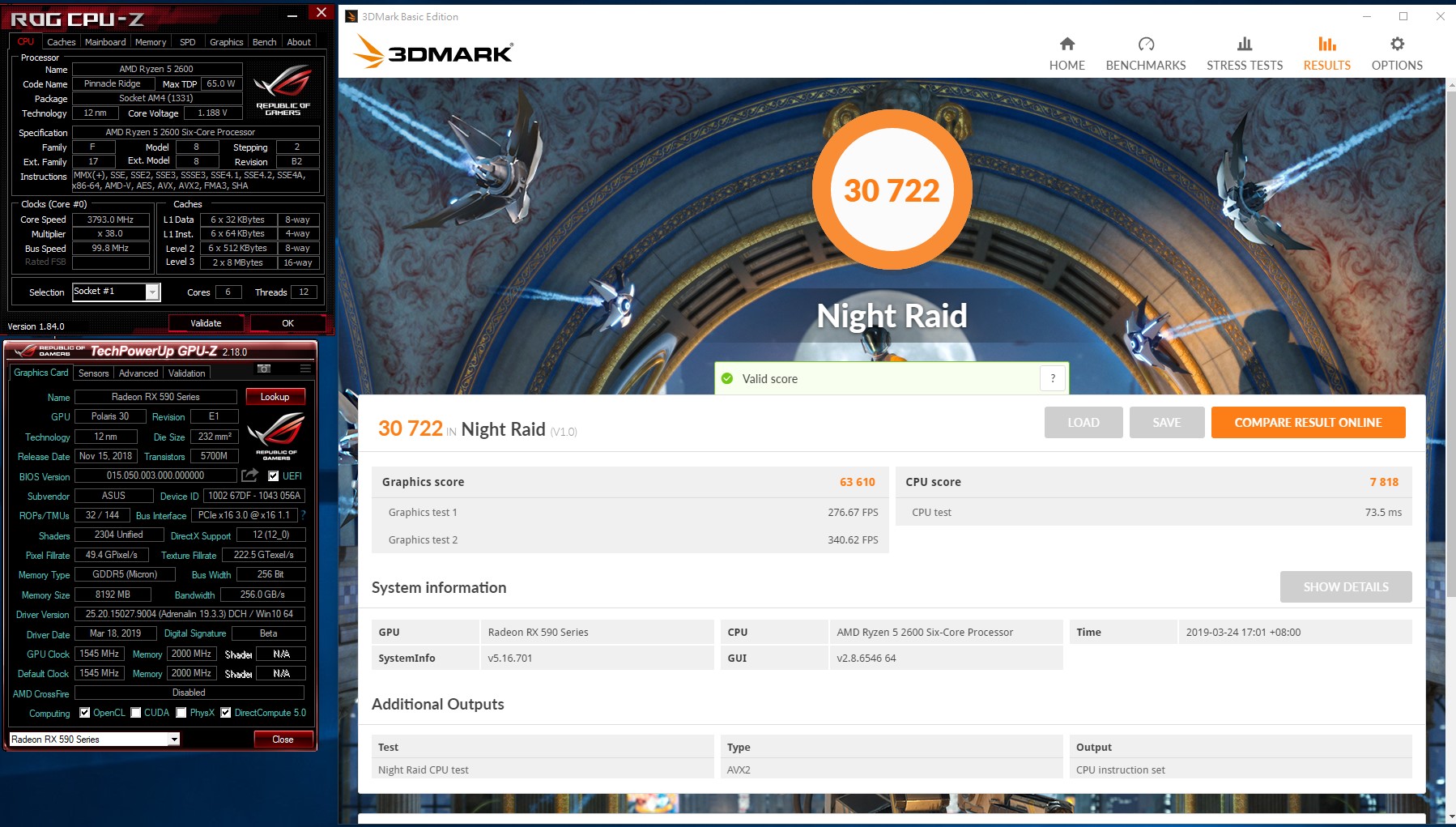Open the RESULTS chart icon
1456x827 pixels.
click(x=1326, y=44)
